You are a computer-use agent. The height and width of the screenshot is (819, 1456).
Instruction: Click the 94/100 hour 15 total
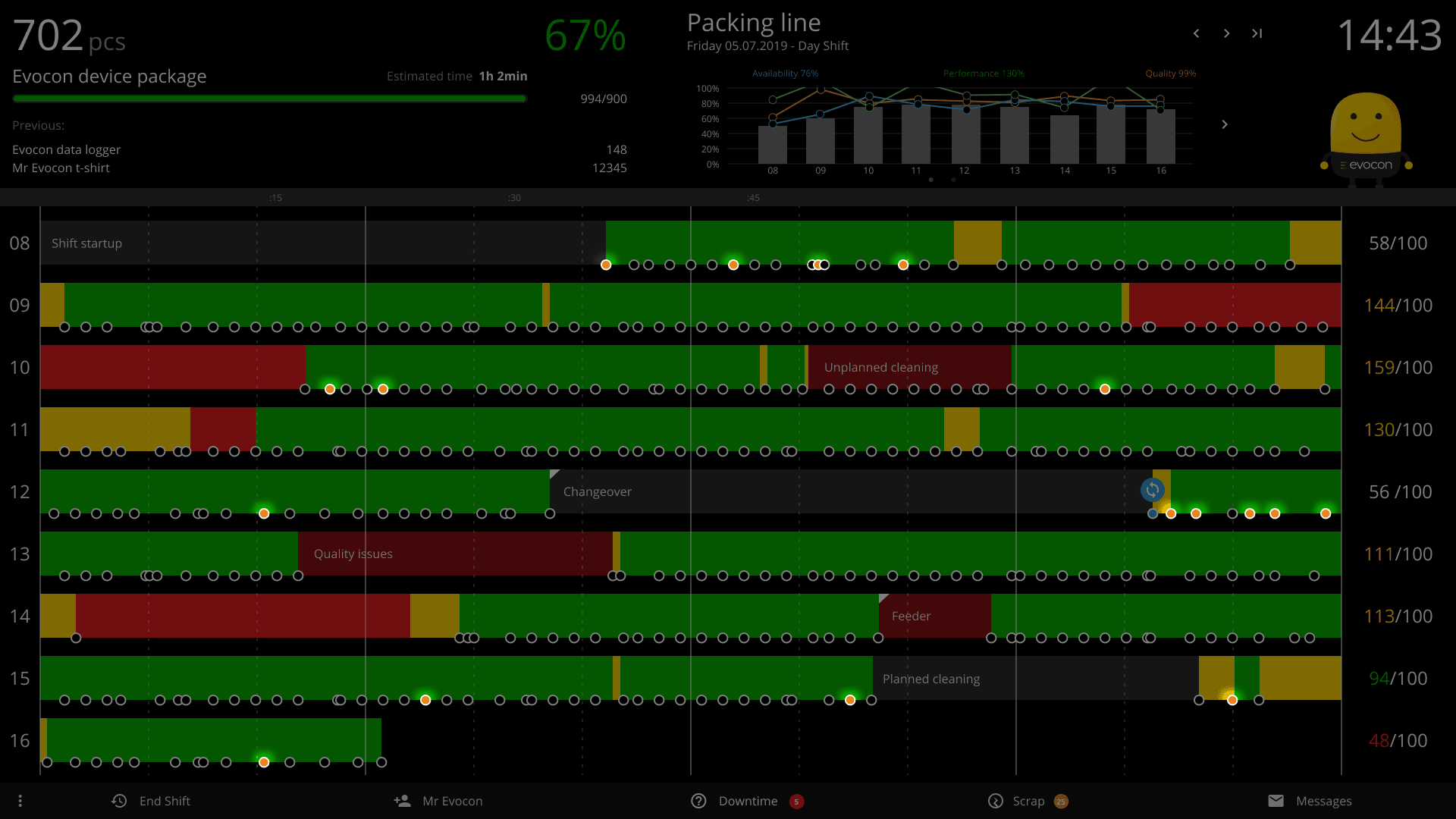tap(1398, 678)
